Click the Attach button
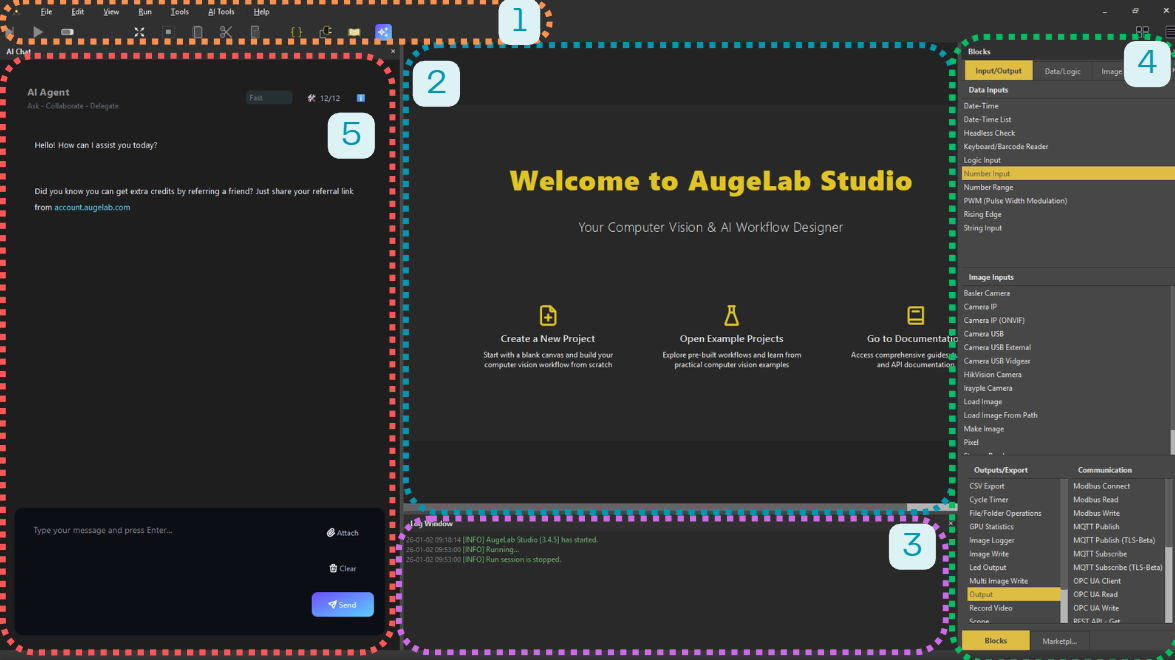 [x=342, y=533]
